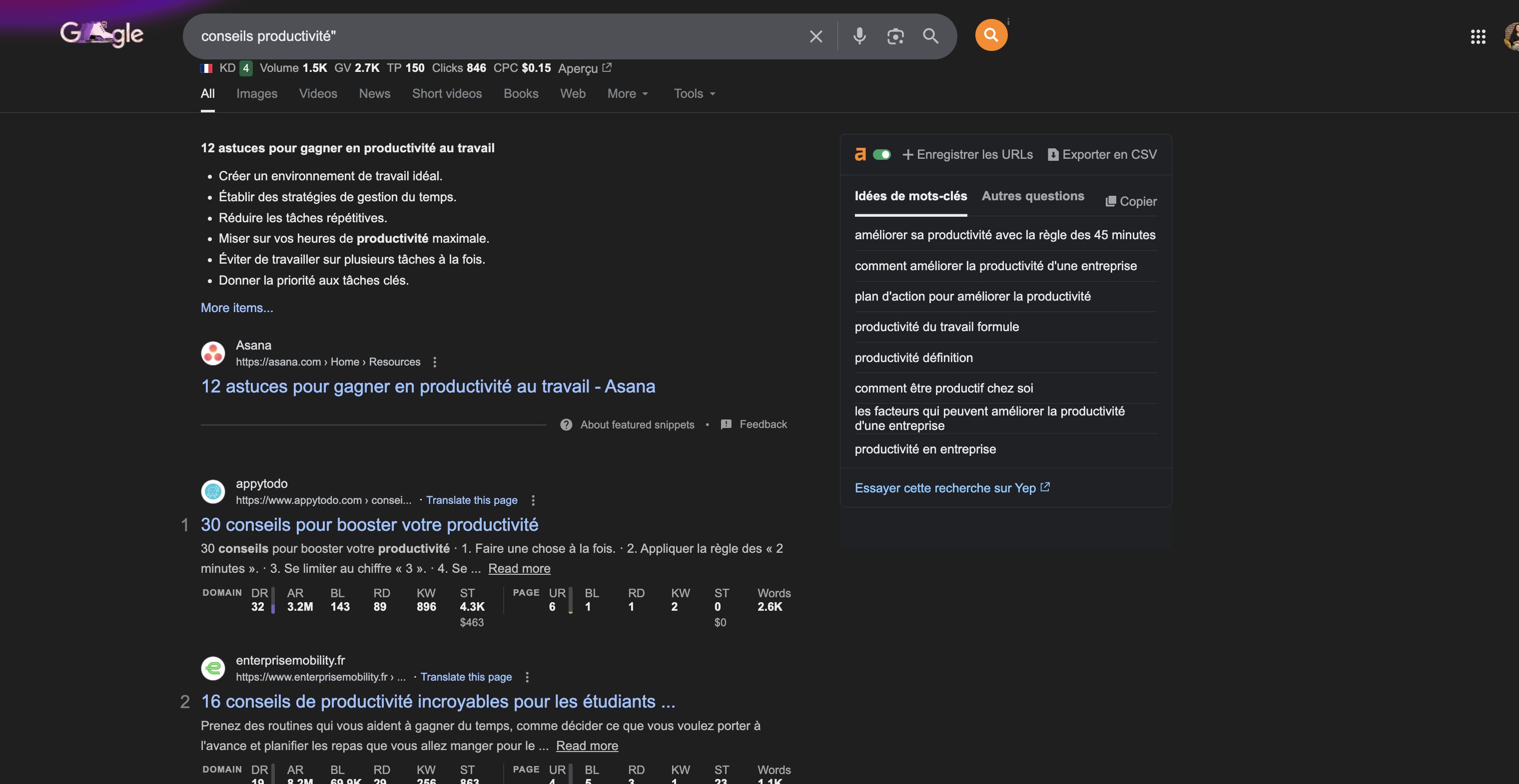The height and width of the screenshot is (784, 1519).
Task: Toggle off the keyword extension switch
Action: pos(883,154)
